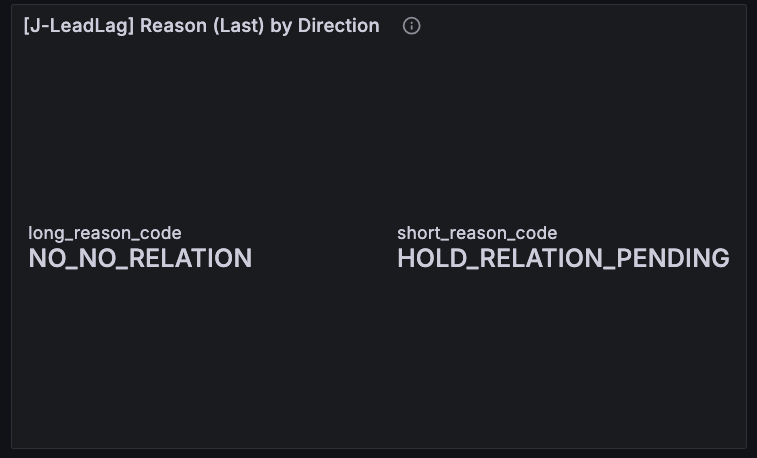
Task: Click "long" in the long_reason_code label
Action: [45, 233]
